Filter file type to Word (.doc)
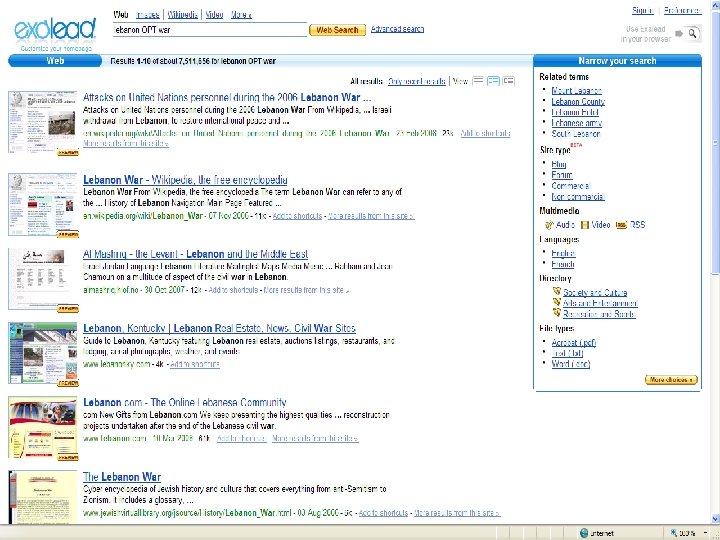The height and width of the screenshot is (540, 720). click(x=570, y=364)
